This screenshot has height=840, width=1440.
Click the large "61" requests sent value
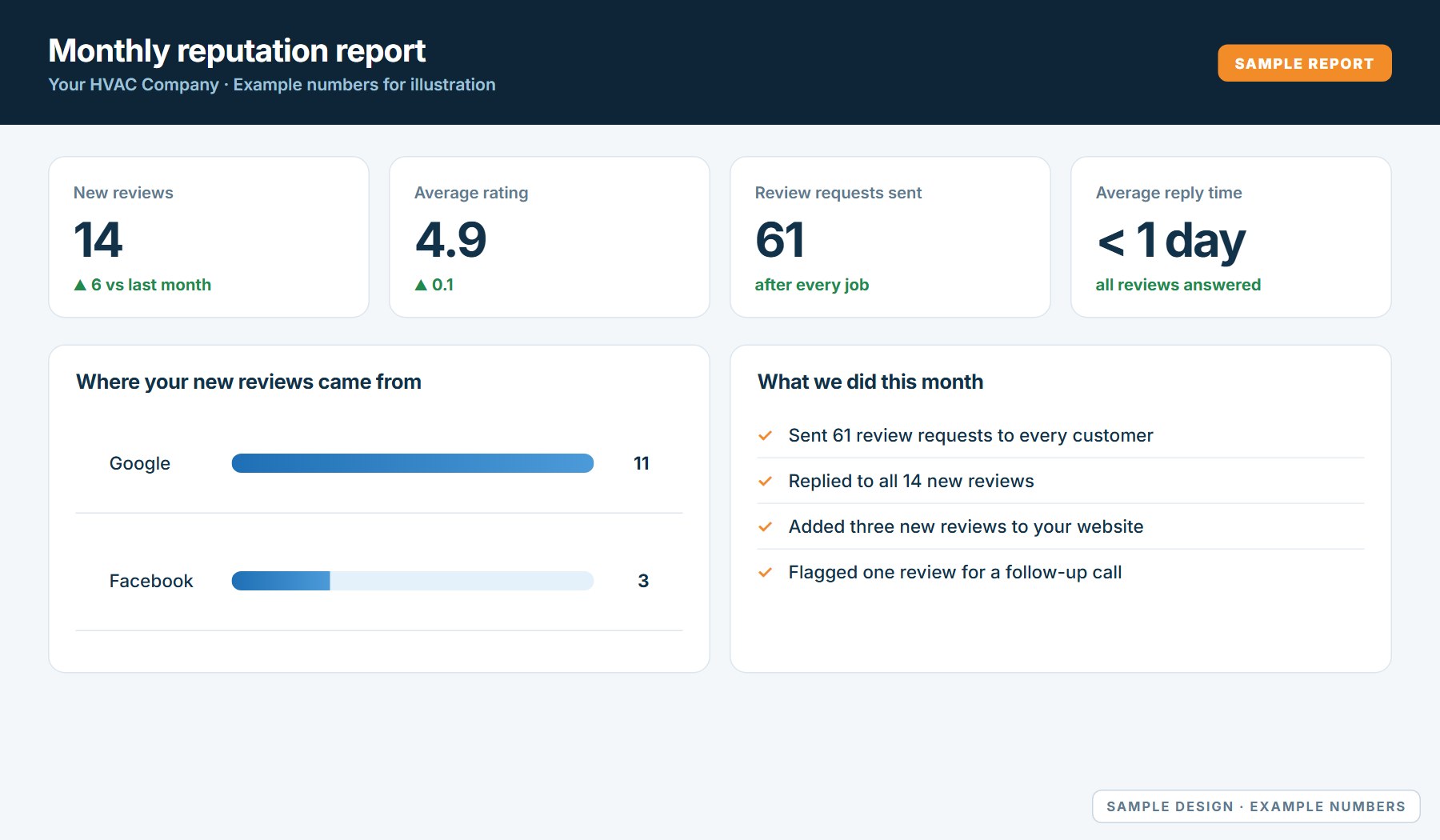tap(780, 240)
